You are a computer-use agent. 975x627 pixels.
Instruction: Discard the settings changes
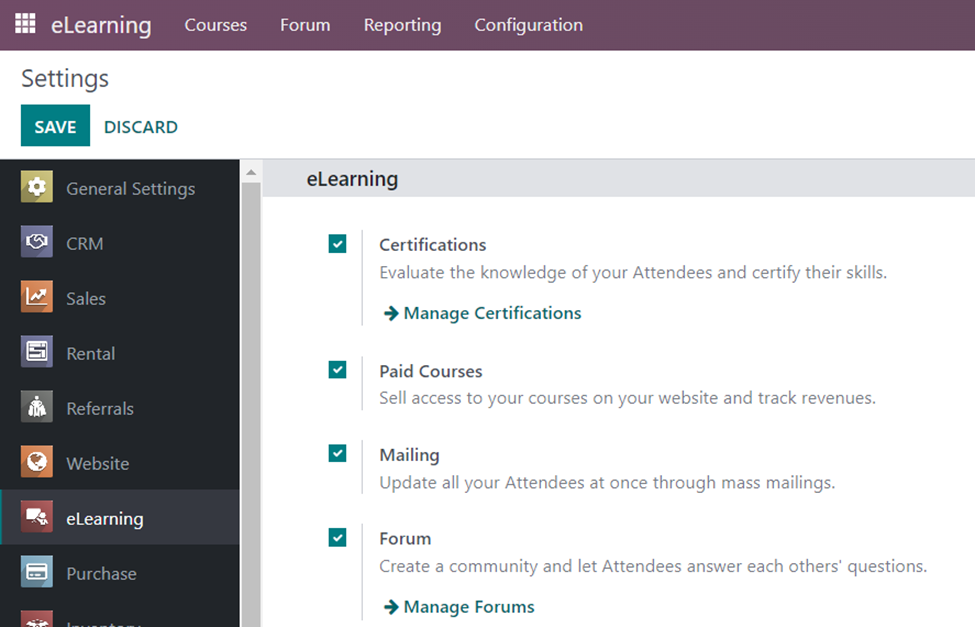tap(141, 127)
